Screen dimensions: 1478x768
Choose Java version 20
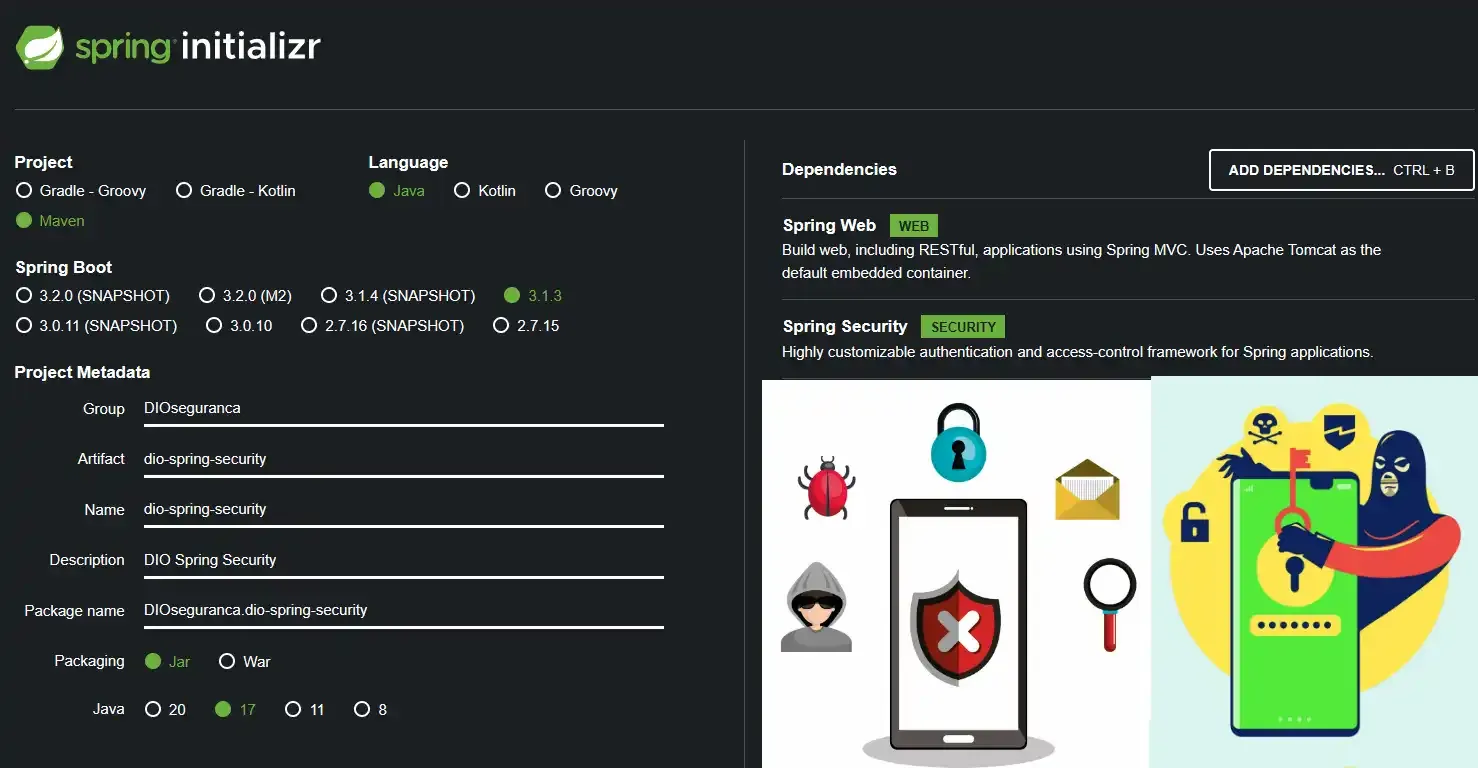click(166, 710)
